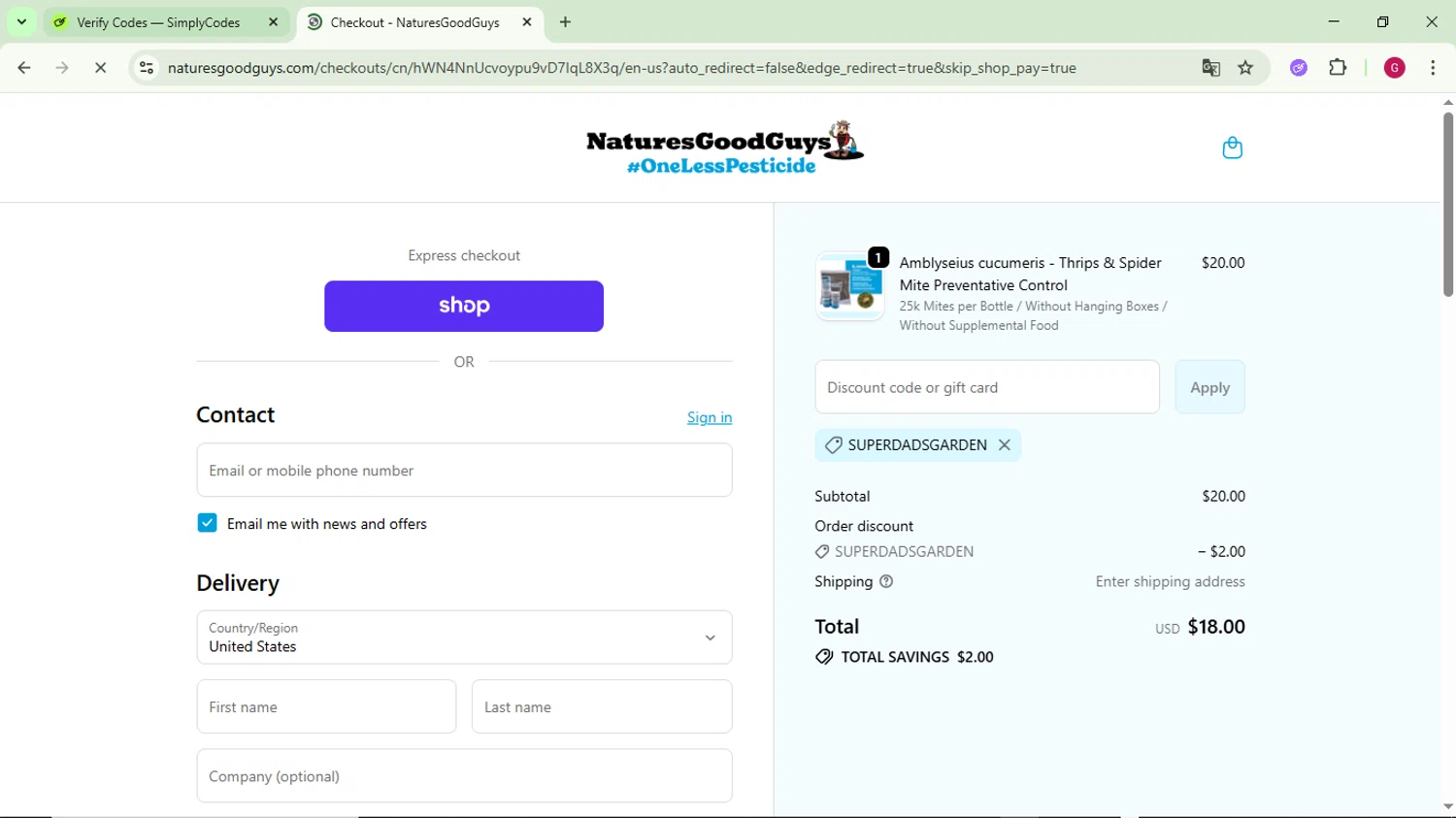Screen dimensions: 1456x818
Task: Pay with the Shop express checkout button
Action: (x=464, y=307)
